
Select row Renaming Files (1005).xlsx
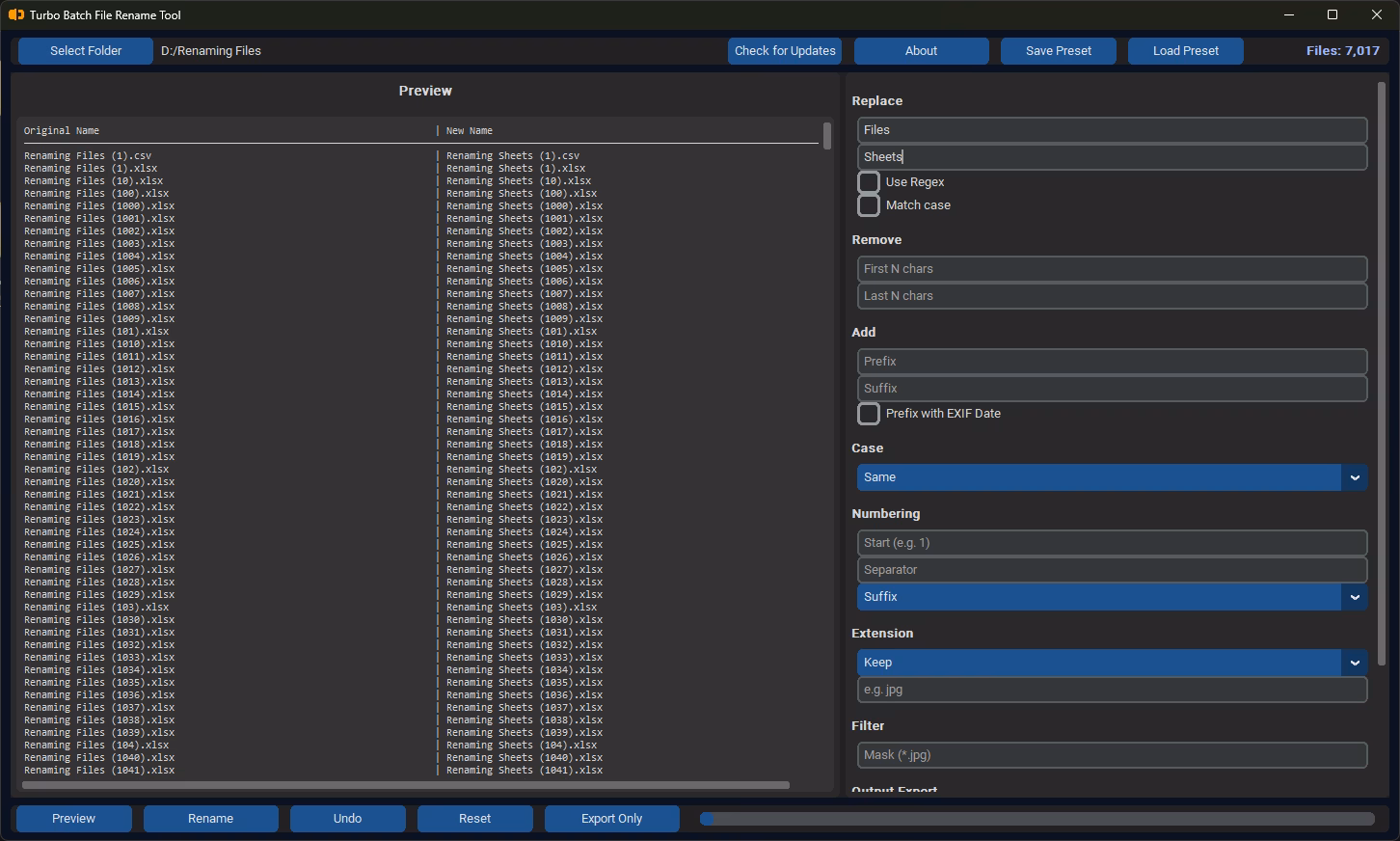(x=99, y=268)
